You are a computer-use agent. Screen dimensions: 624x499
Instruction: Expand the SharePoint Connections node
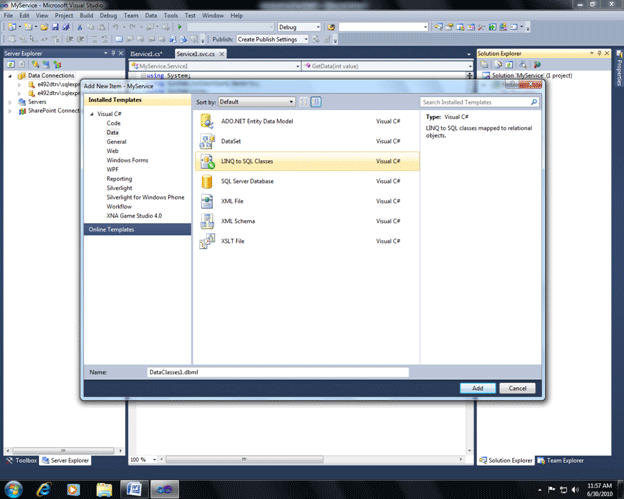[10, 111]
